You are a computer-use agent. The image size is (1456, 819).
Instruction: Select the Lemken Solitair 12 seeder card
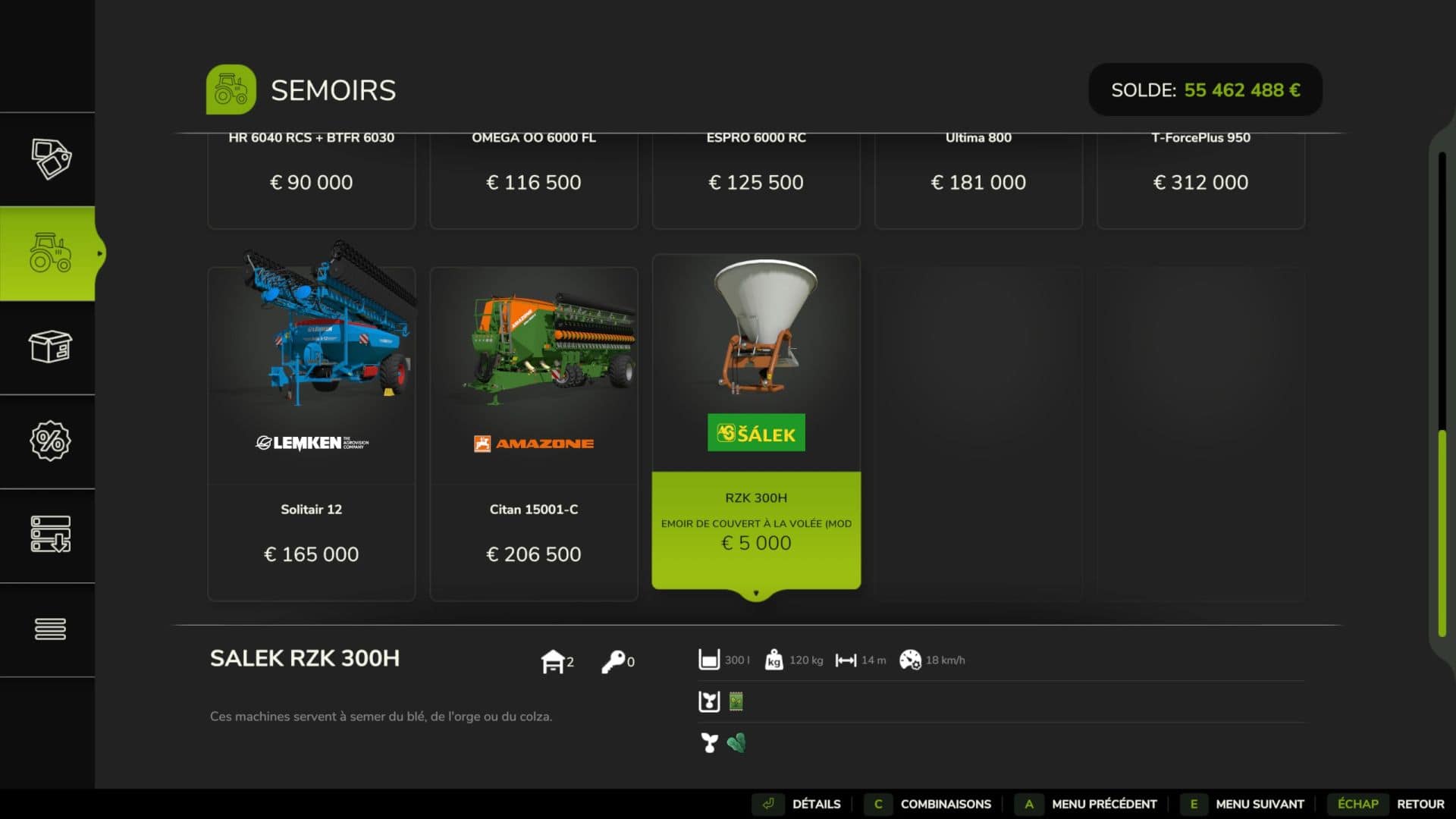coord(311,433)
